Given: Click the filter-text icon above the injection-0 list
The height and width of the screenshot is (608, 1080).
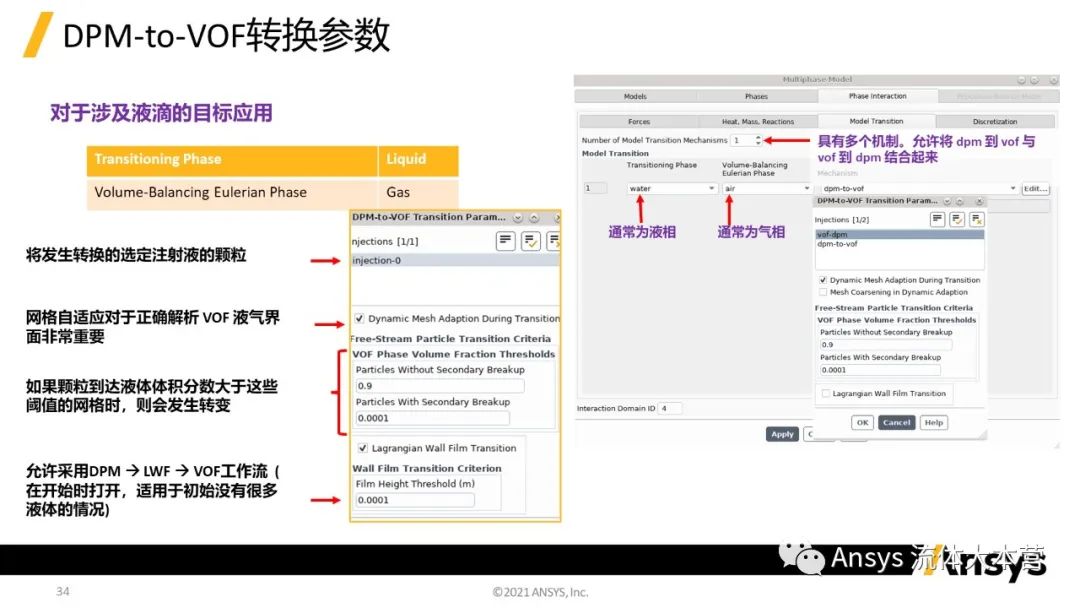Looking at the screenshot, I should (x=506, y=240).
